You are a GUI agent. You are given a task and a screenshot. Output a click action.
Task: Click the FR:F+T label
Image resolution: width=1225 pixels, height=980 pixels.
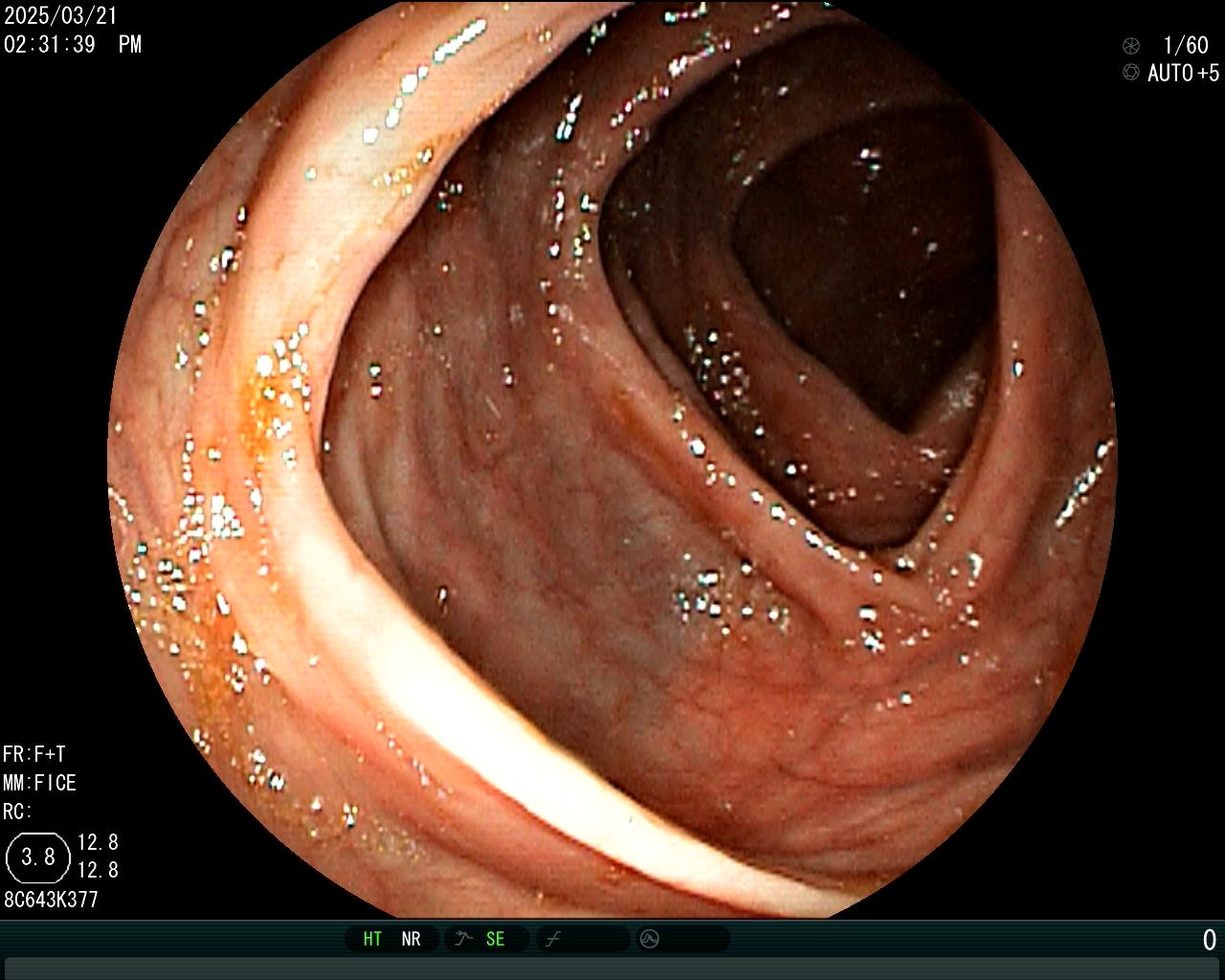coord(34,754)
